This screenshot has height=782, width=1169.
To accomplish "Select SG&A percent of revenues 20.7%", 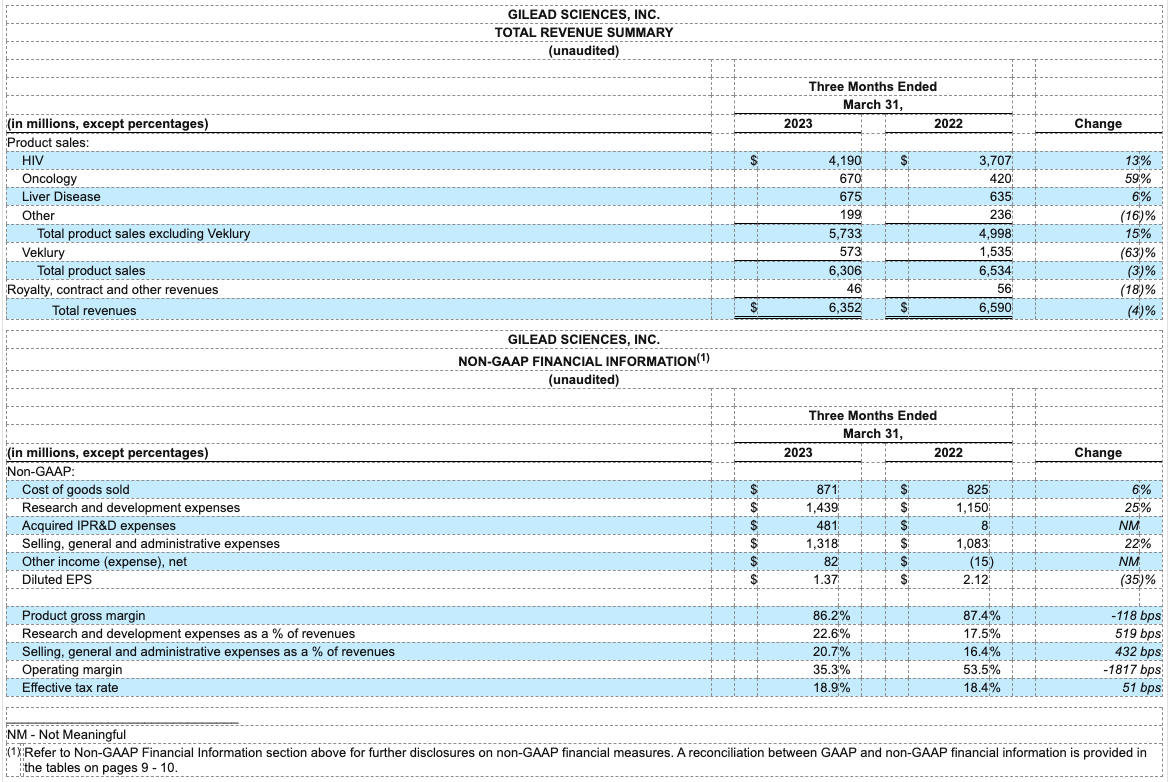I will 831,652.
